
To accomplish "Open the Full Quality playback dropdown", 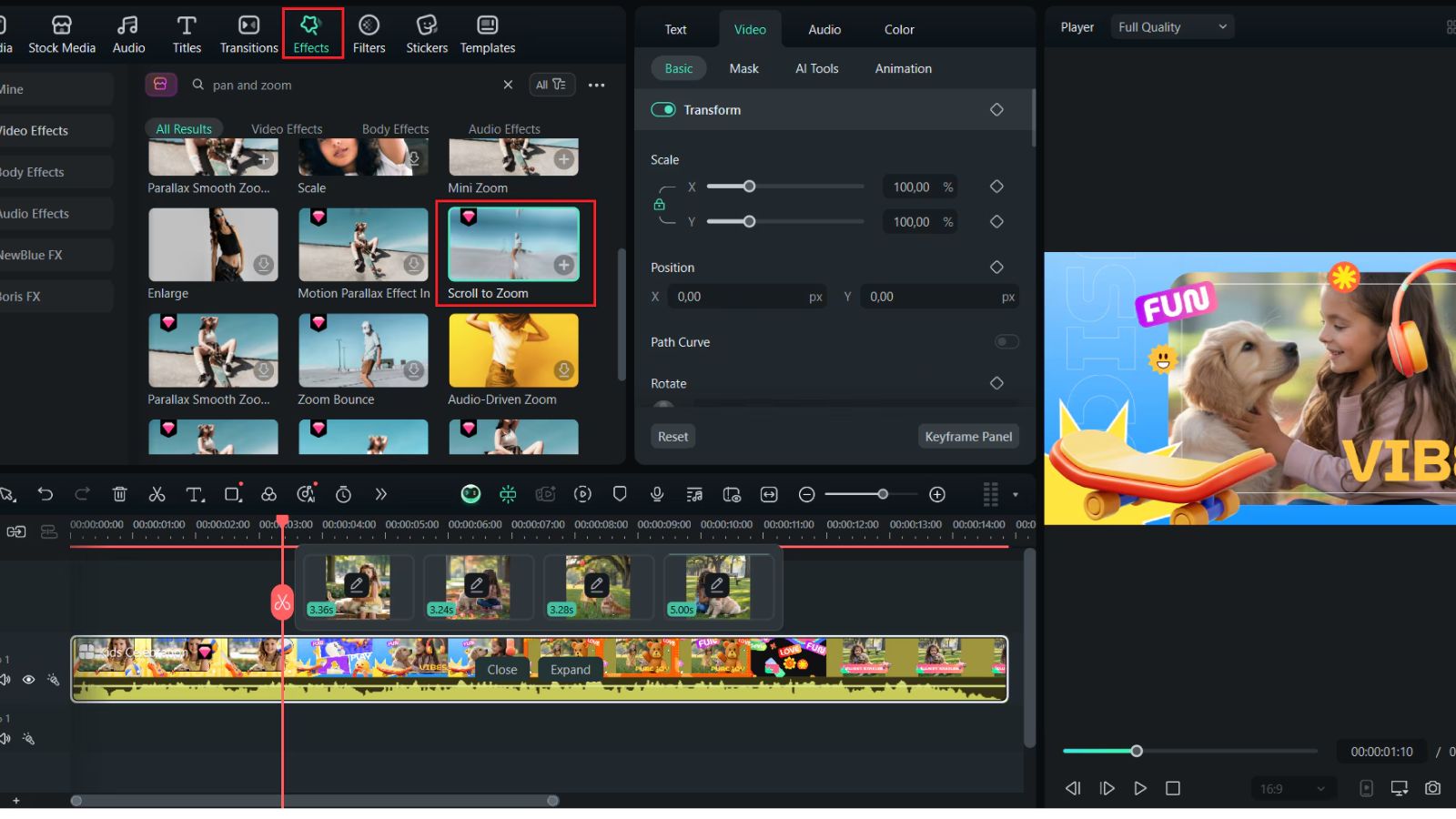I will pos(1172,26).
